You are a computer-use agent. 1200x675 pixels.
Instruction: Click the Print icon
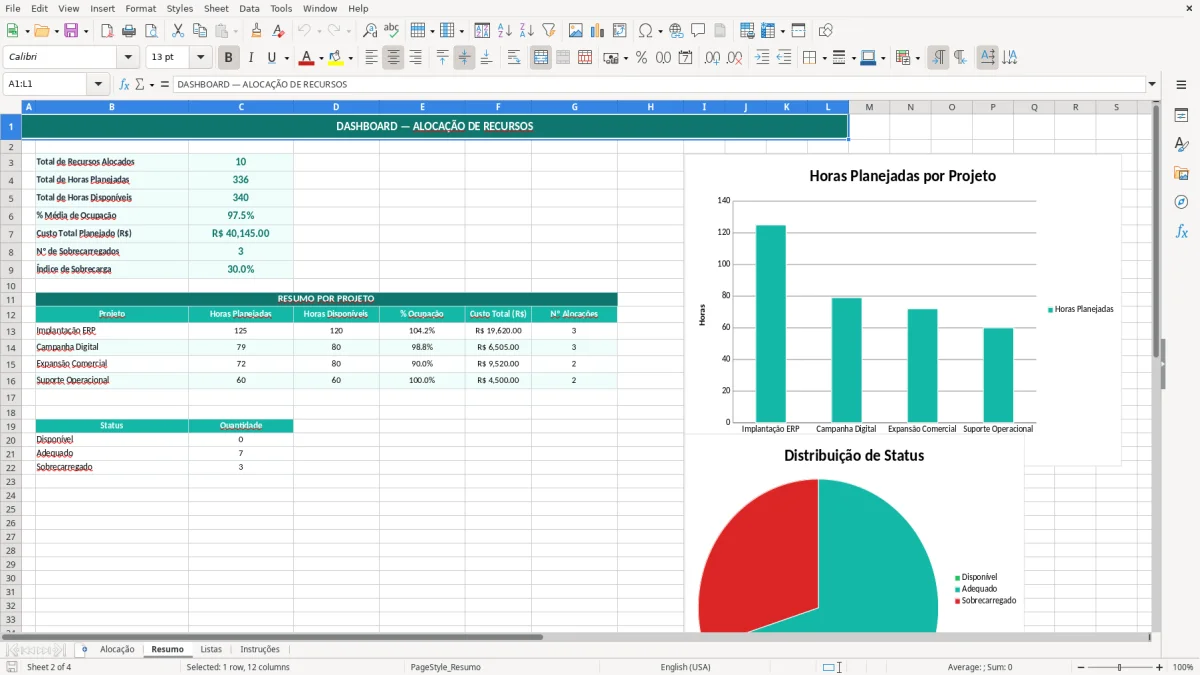click(128, 31)
